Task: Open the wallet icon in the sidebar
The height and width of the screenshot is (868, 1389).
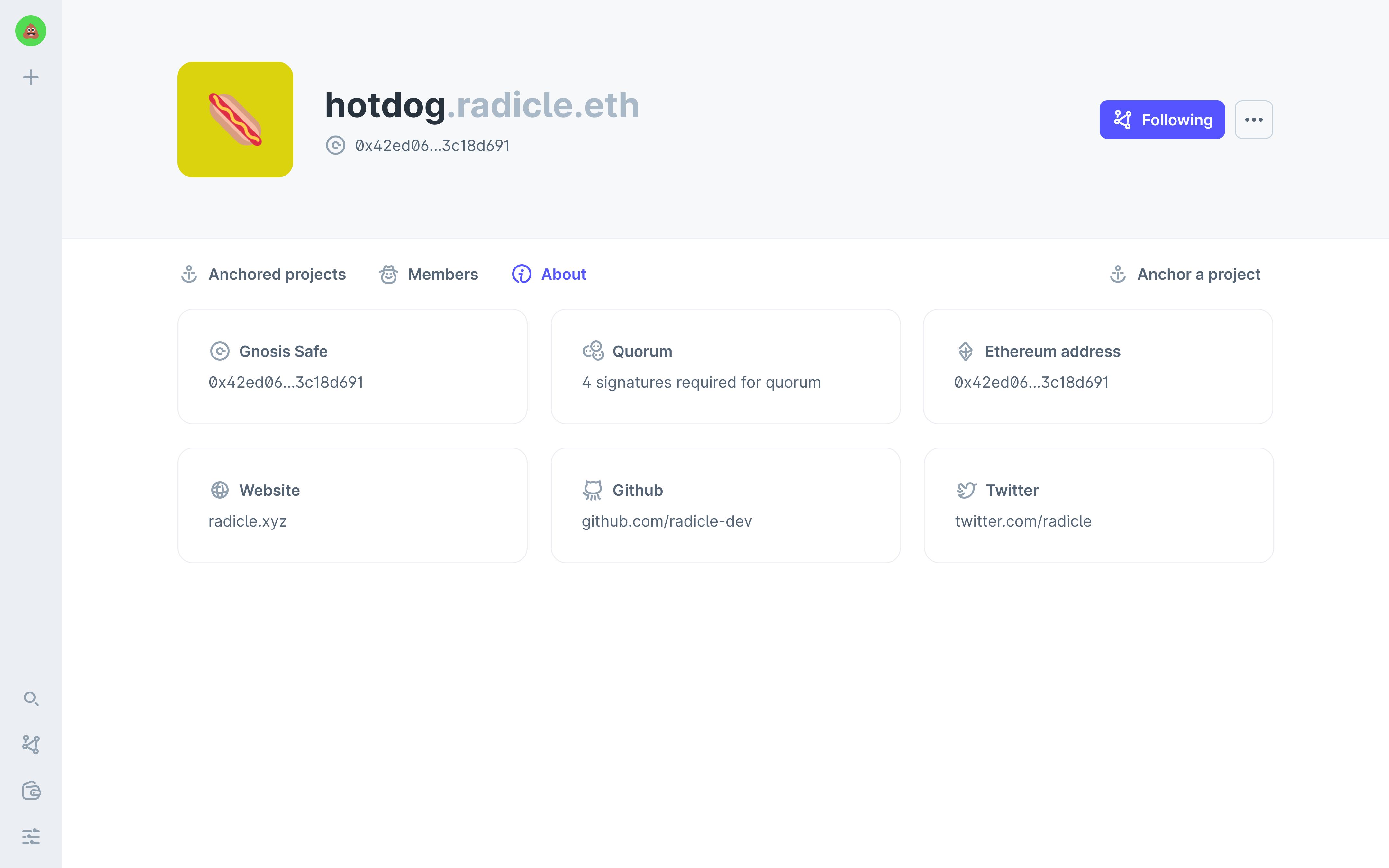Action: [x=31, y=791]
